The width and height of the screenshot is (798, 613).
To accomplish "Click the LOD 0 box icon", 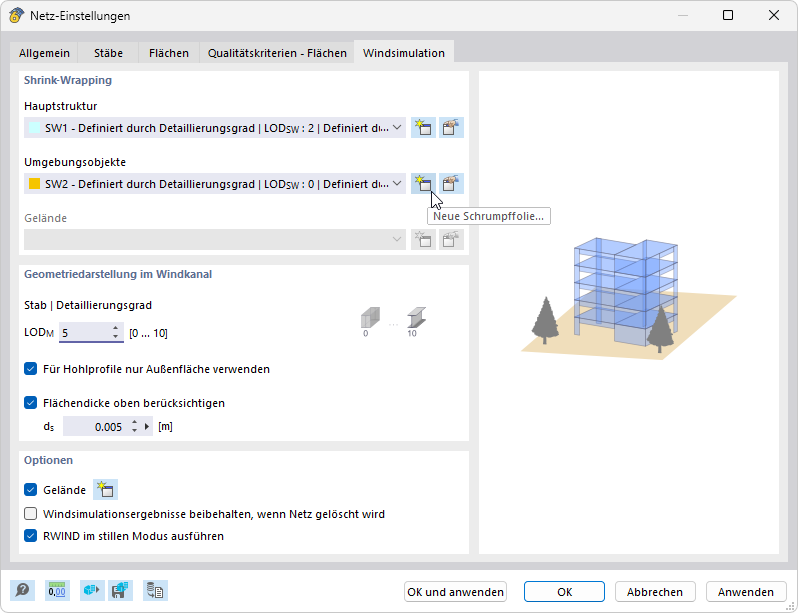I will coord(370,318).
